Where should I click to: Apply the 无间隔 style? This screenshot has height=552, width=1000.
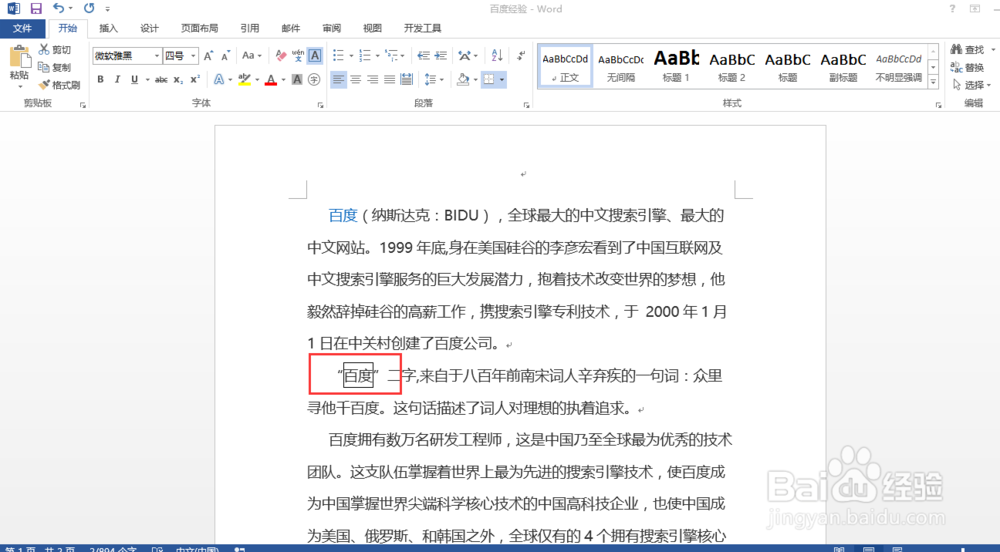click(621, 66)
